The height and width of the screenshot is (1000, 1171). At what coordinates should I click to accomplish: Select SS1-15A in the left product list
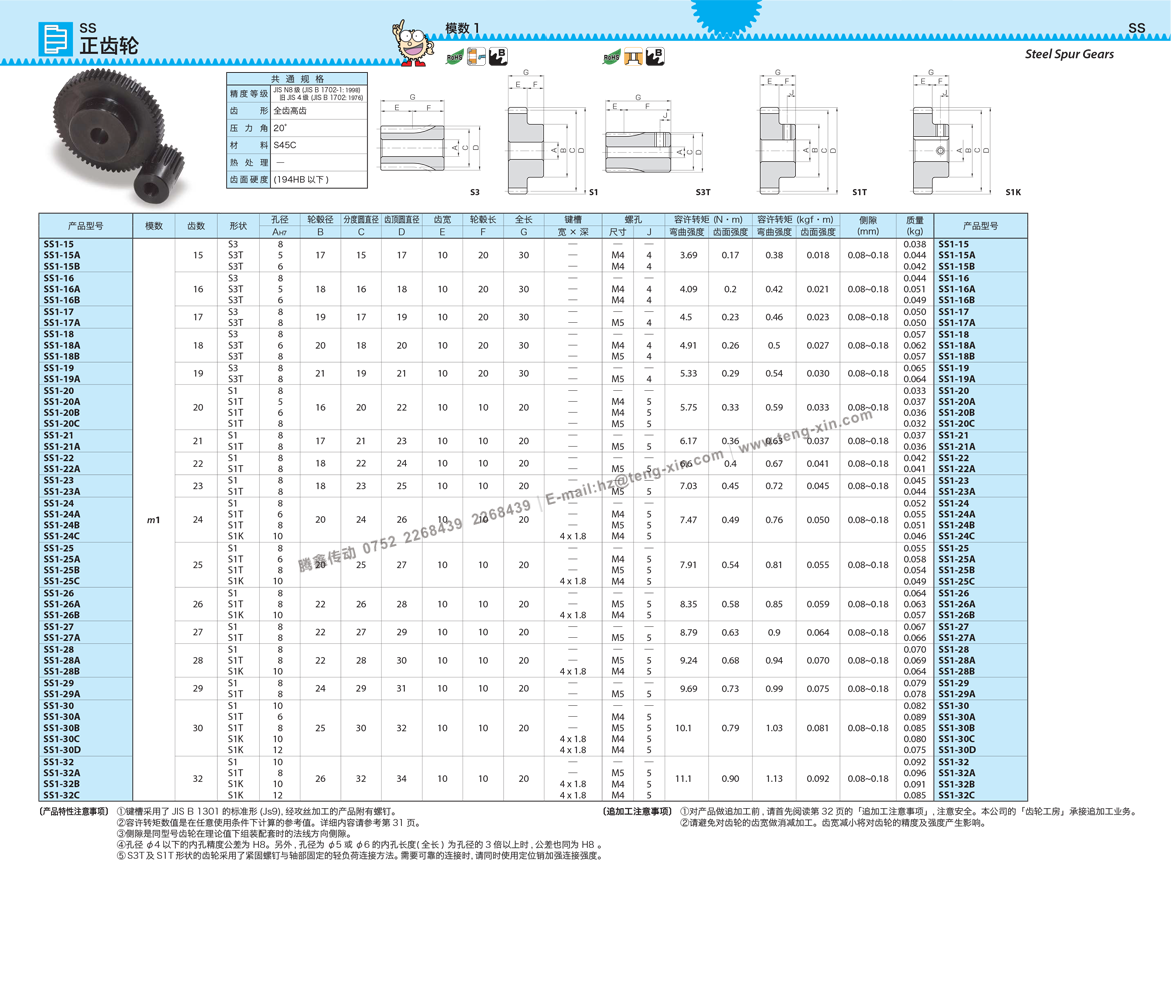[x=62, y=255]
